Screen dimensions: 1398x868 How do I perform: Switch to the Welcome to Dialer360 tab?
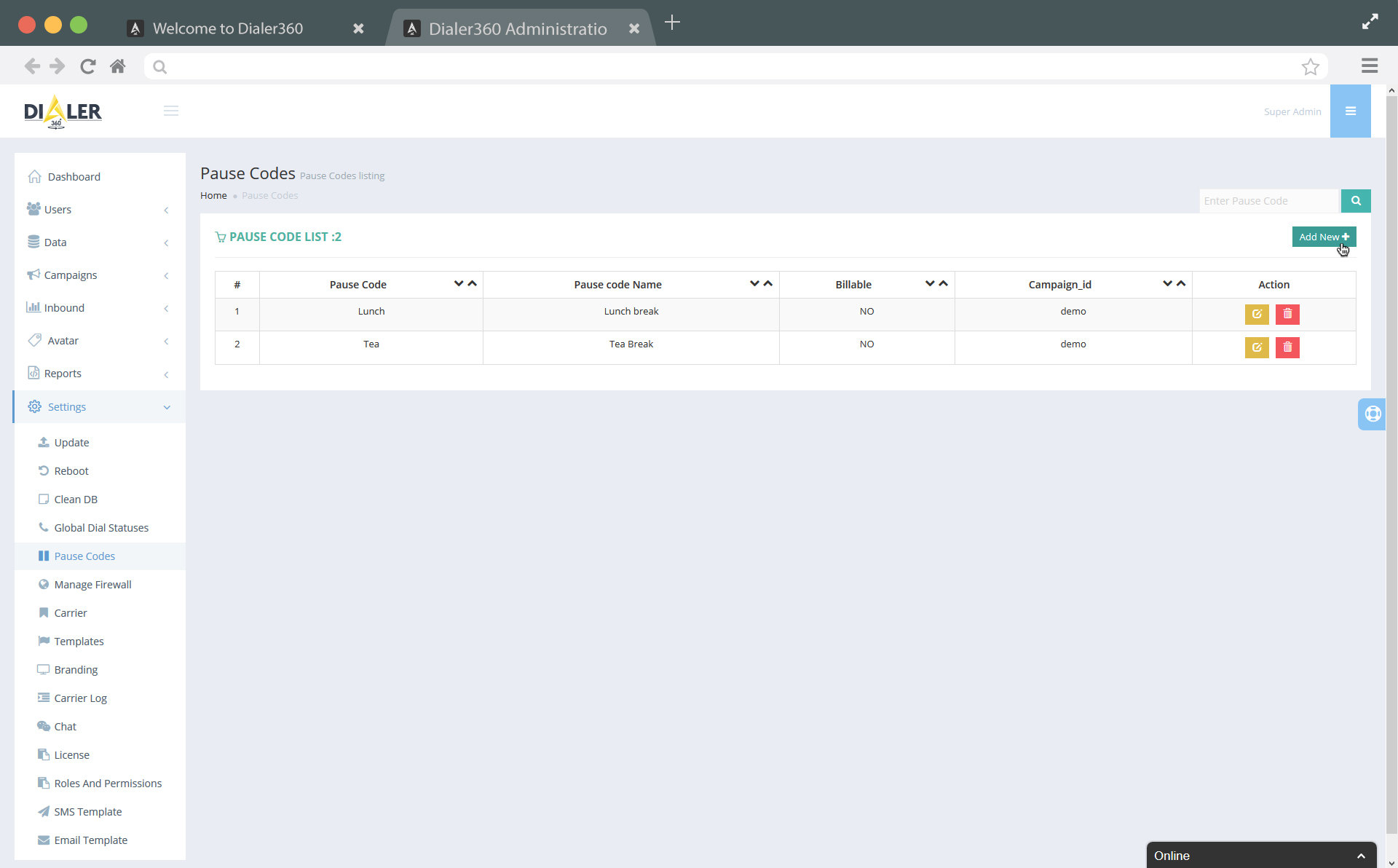pos(228,28)
